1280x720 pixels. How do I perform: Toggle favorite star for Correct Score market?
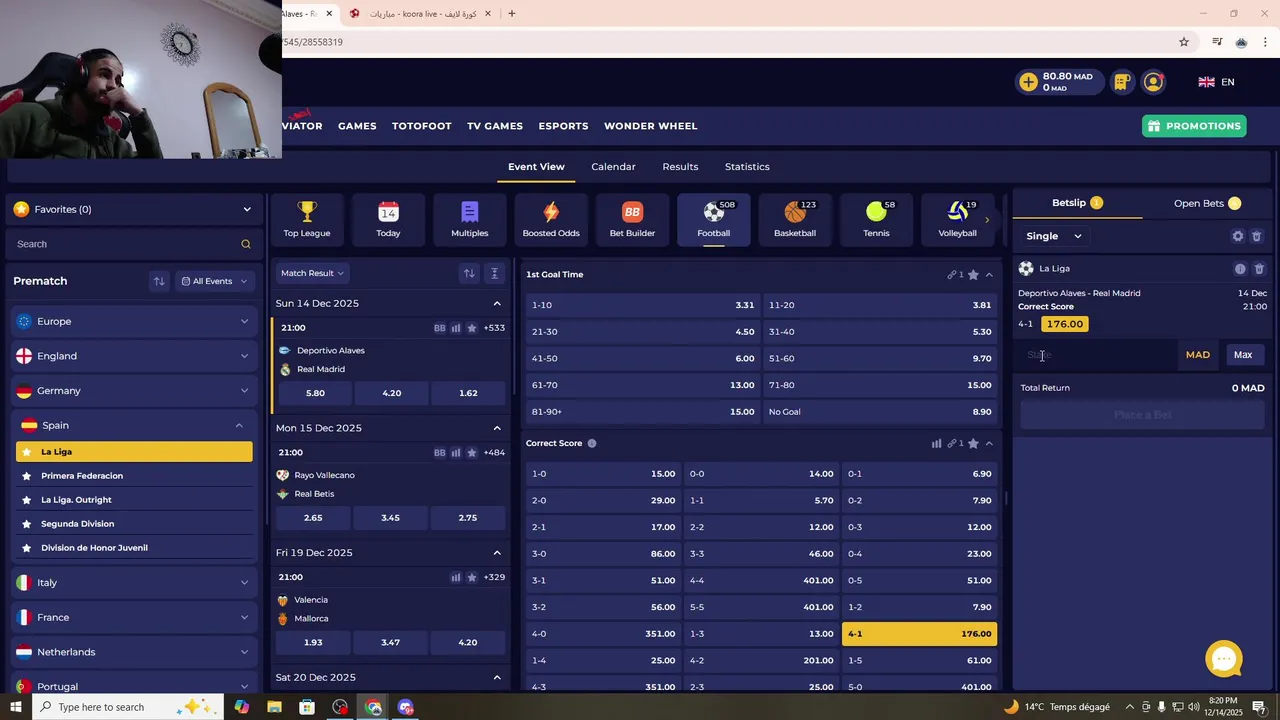[973, 443]
